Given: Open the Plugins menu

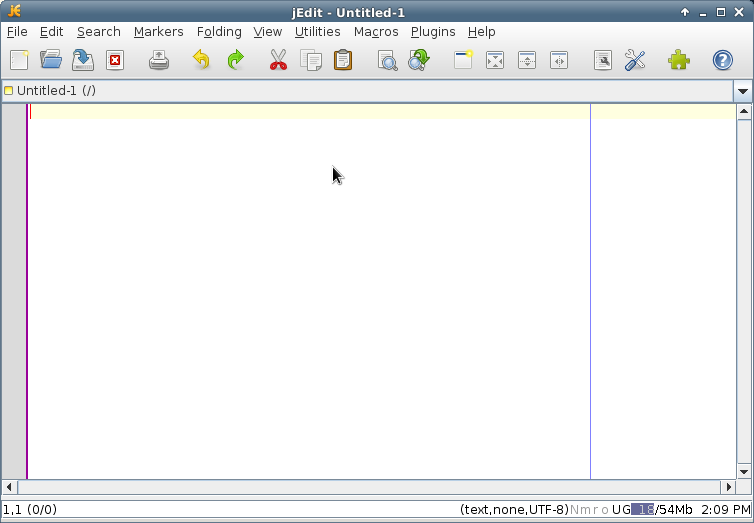Looking at the screenshot, I should click(x=433, y=32).
